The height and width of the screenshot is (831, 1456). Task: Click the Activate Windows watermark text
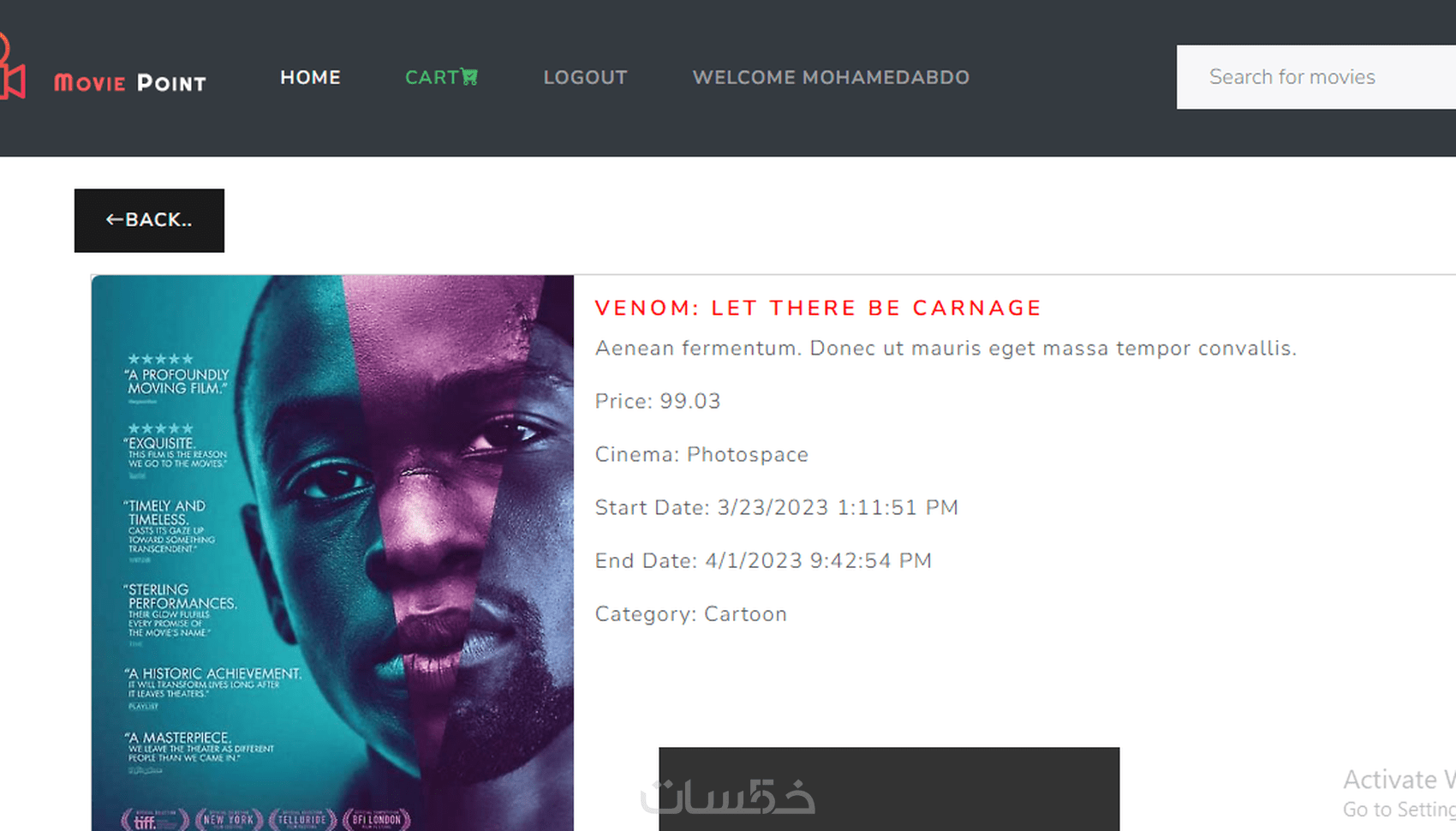[1399, 793]
